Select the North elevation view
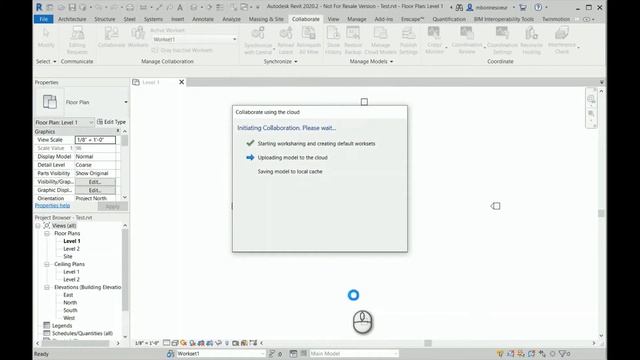This screenshot has height=360, width=640. click(70, 302)
